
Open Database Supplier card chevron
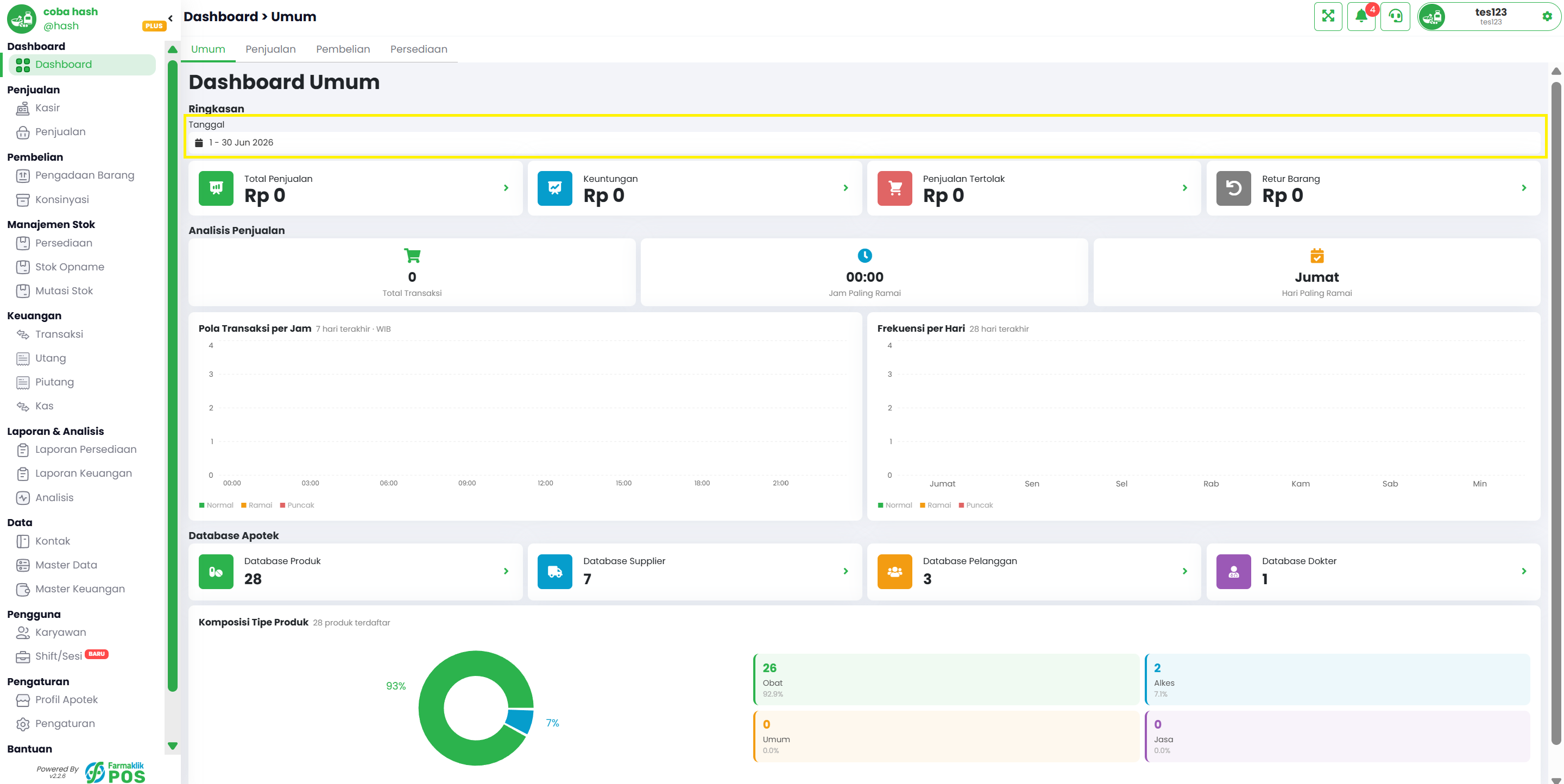click(x=845, y=571)
